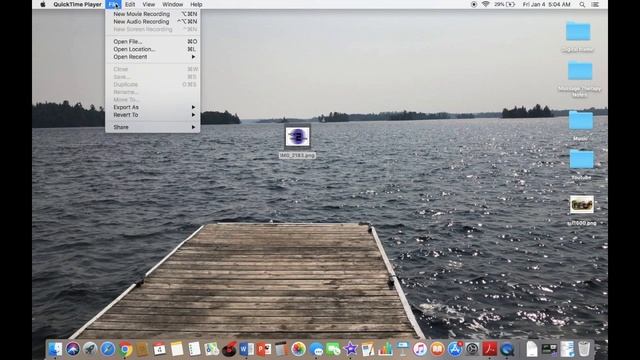
Task: Click the date and time in menu bar
Action: 547,4
